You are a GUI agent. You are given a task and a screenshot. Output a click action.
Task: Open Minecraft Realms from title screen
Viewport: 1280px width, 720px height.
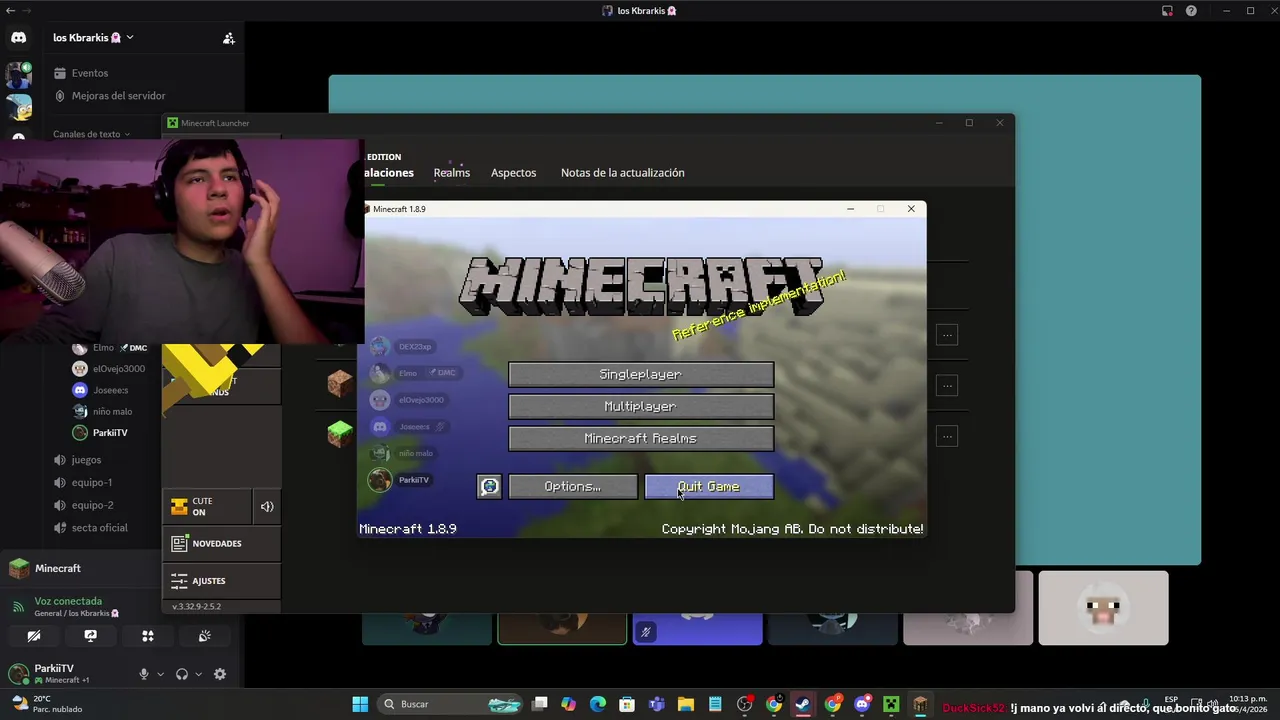[640, 438]
